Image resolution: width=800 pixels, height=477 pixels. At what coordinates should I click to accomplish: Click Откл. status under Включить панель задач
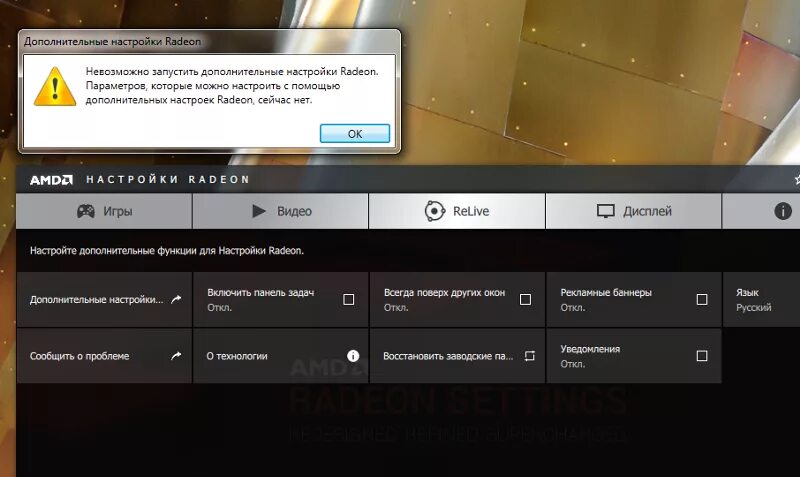(219, 308)
